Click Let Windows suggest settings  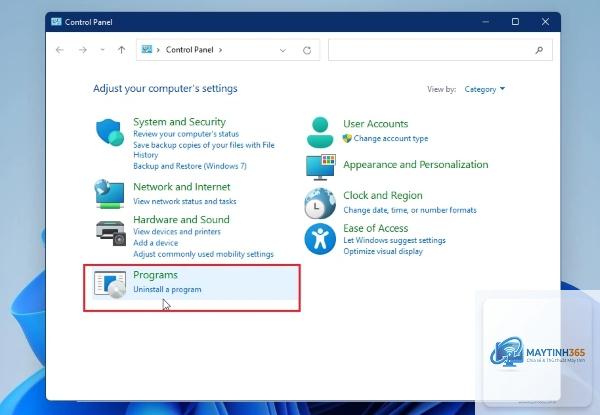tap(394, 240)
